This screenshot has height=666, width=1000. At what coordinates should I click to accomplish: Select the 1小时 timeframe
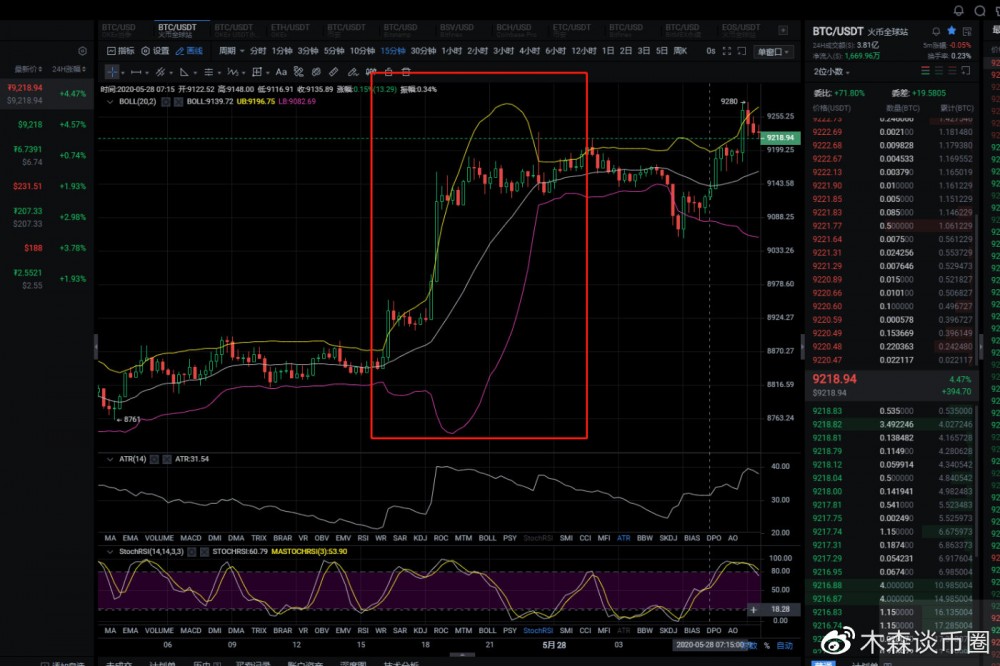pyautogui.click(x=451, y=51)
